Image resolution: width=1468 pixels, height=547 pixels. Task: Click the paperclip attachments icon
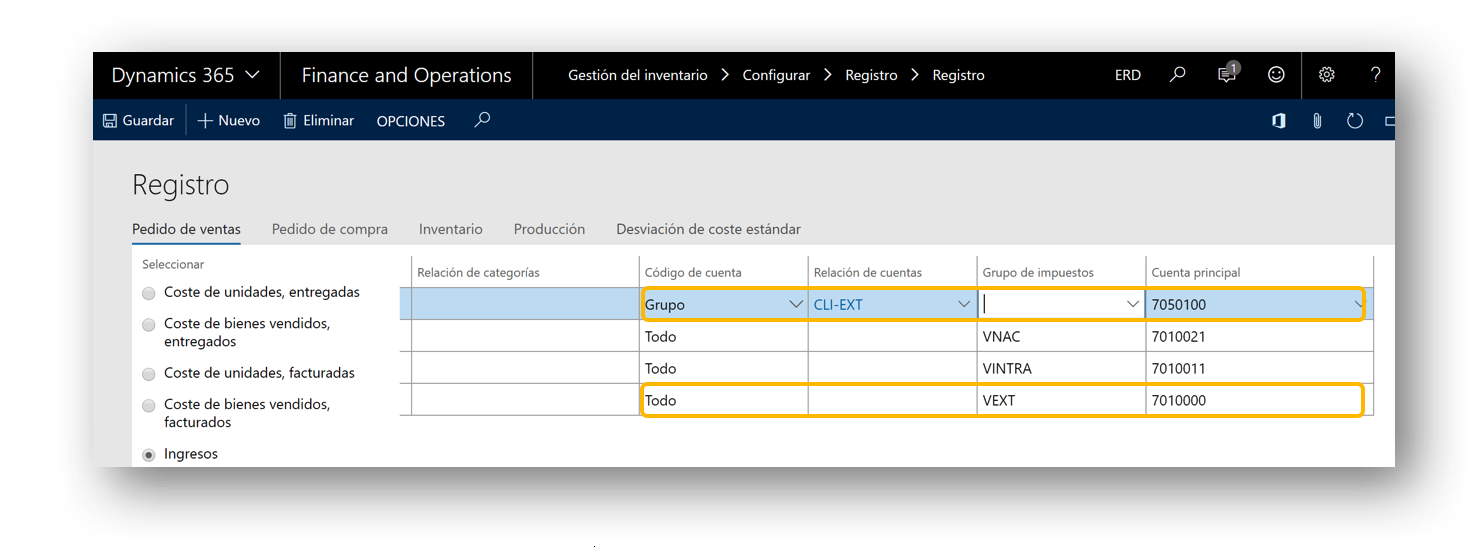(x=1317, y=121)
